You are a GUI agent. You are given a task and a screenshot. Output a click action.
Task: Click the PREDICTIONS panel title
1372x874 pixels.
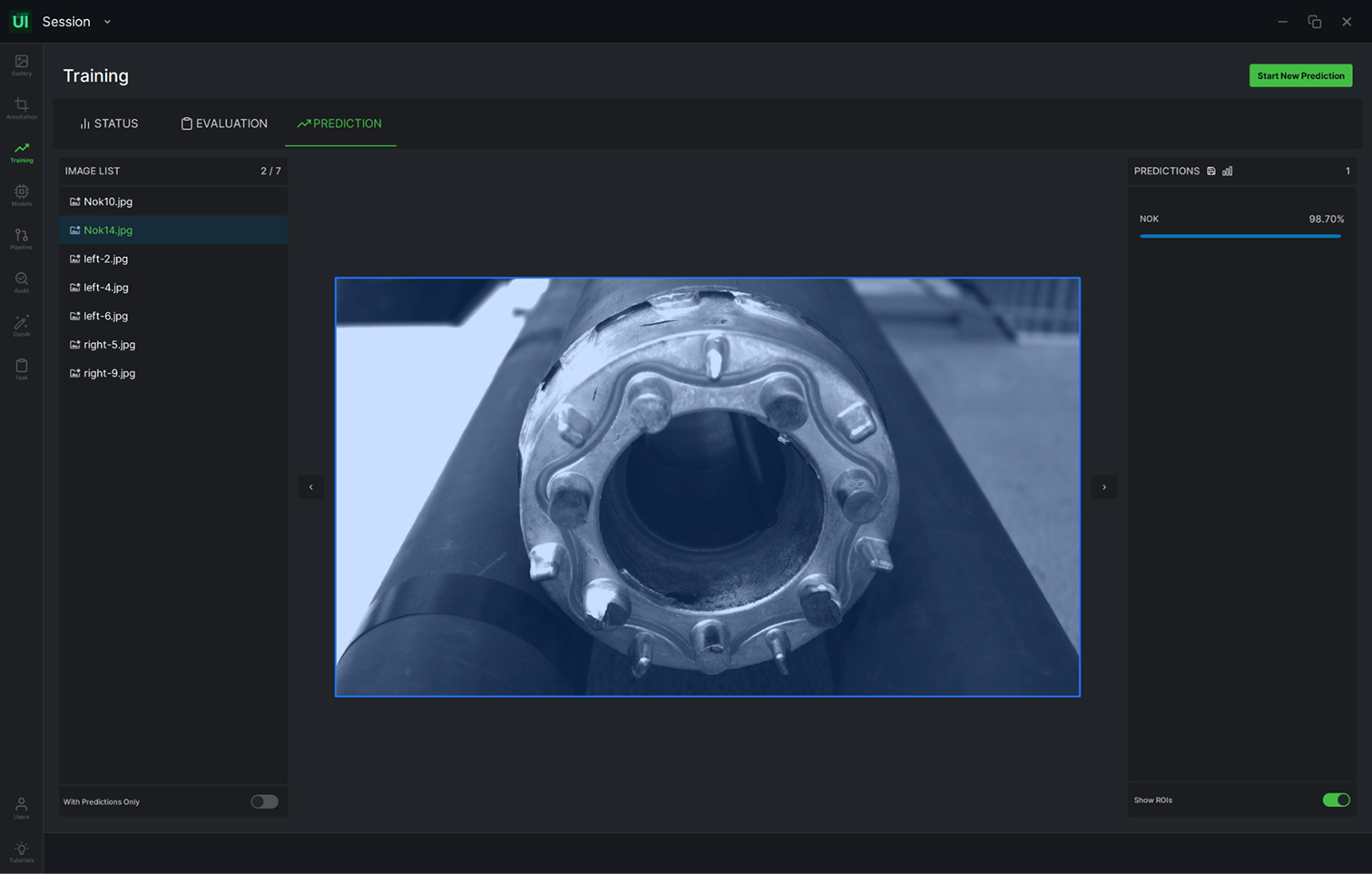point(1167,171)
